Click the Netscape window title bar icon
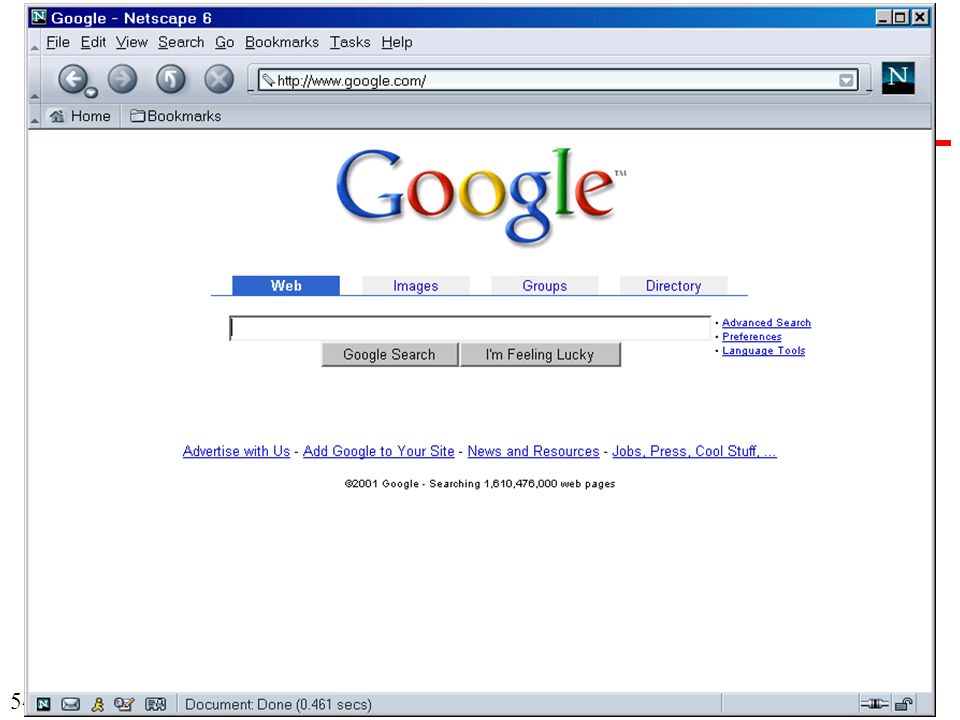The image size is (960, 720). point(39,17)
